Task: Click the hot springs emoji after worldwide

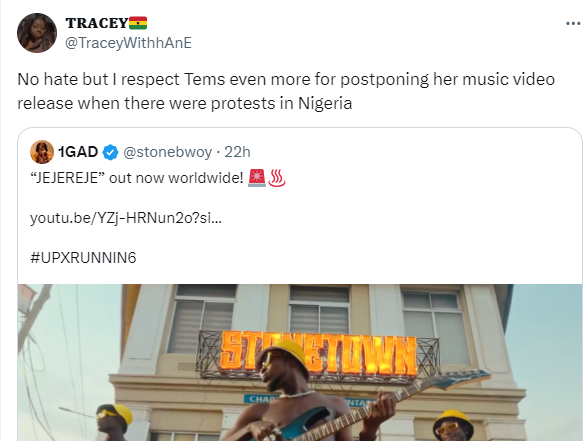Action: point(277,178)
